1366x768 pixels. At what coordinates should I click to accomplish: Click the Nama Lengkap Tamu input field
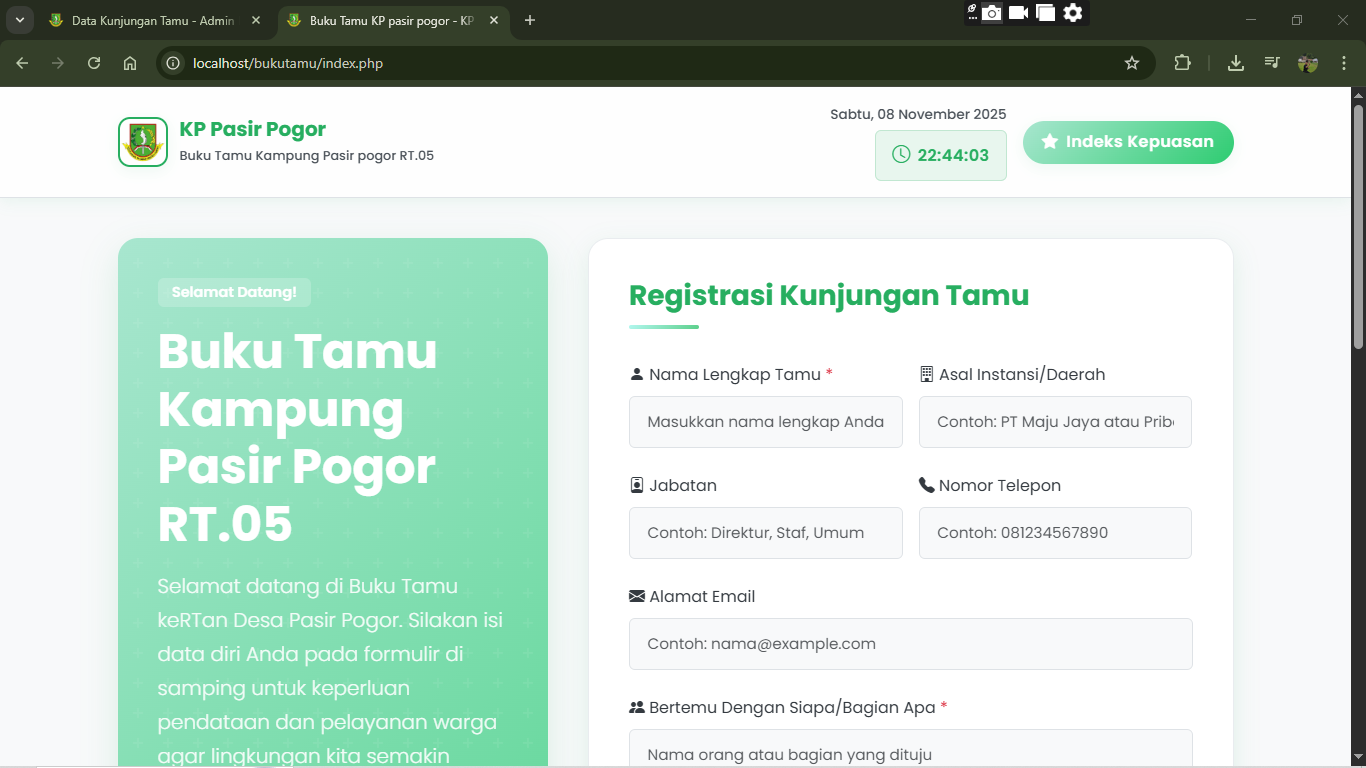[x=765, y=422]
